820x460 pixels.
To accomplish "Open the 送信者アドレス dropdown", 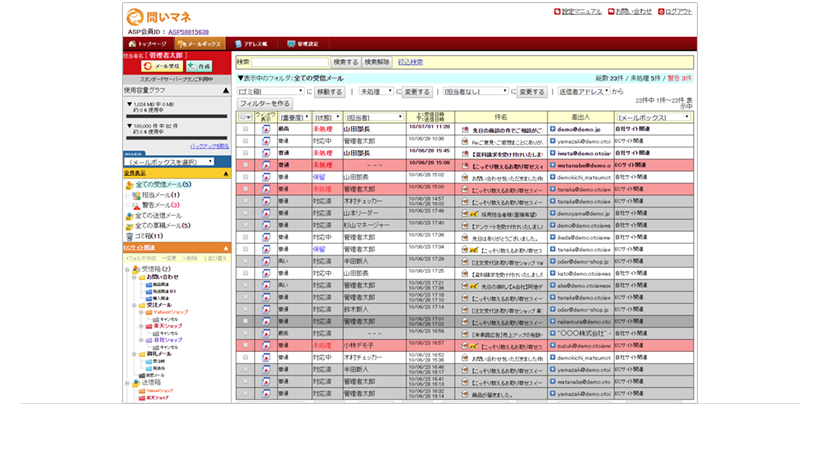I will click(584, 91).
